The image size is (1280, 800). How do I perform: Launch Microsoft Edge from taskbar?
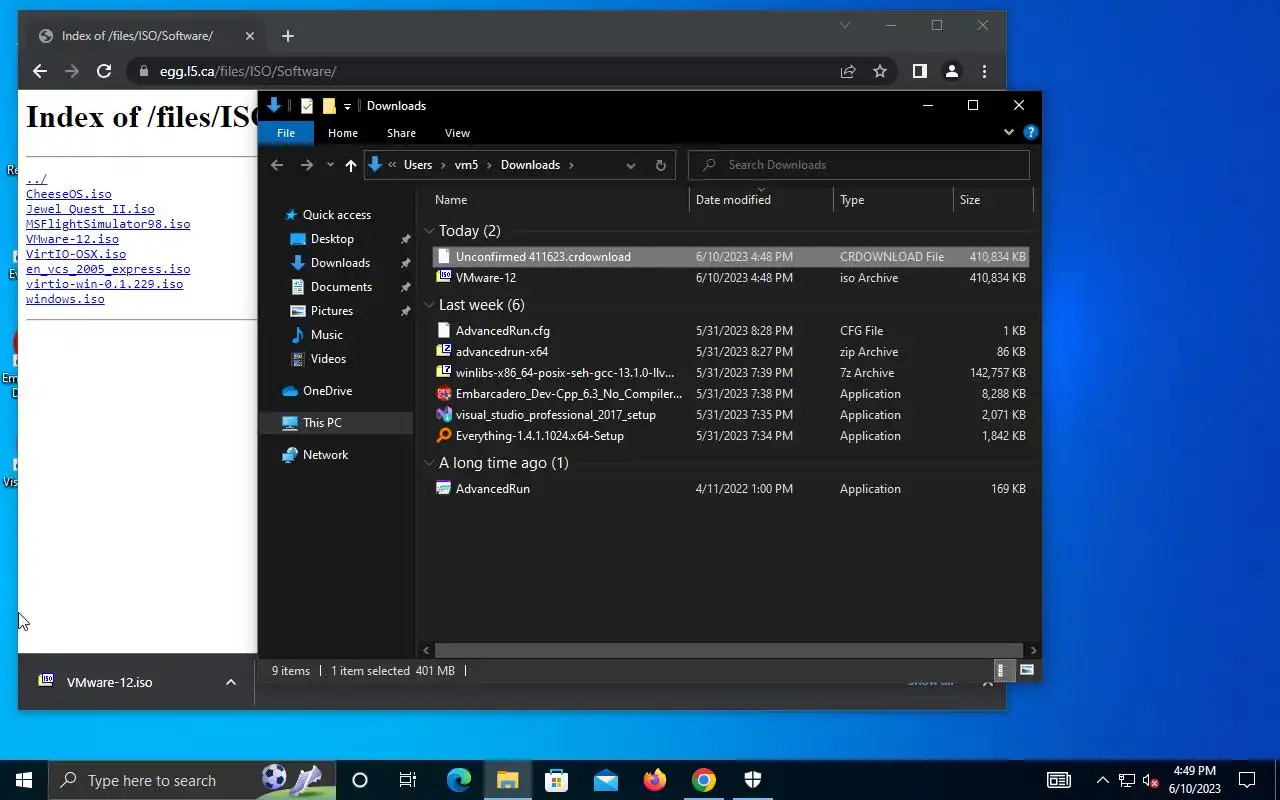(x=458, y=780)
